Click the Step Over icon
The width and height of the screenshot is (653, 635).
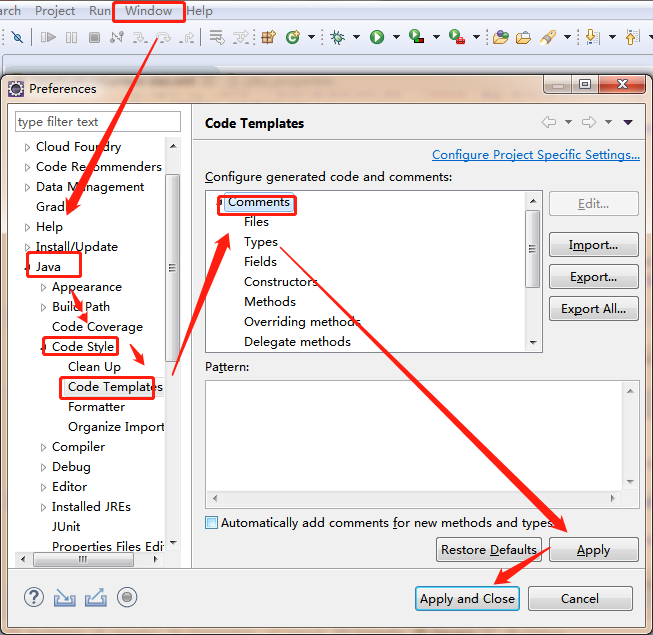(x=163, y=37)
